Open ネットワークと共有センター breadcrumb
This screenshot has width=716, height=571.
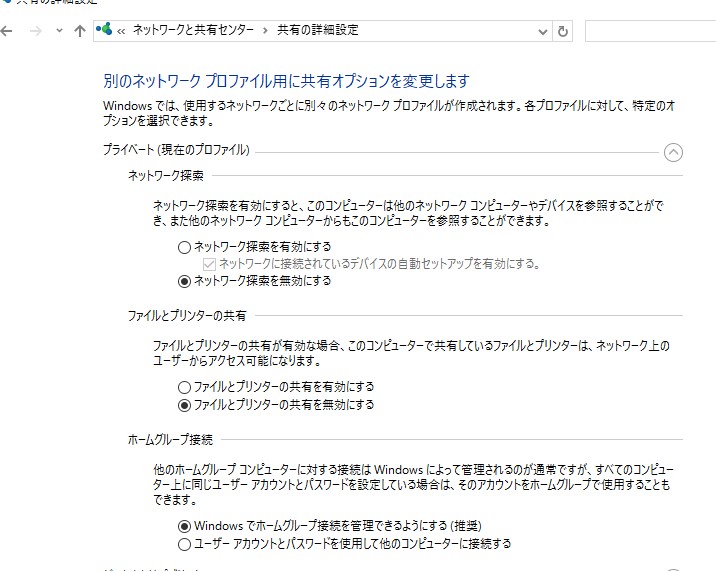(x=193, y=30)
